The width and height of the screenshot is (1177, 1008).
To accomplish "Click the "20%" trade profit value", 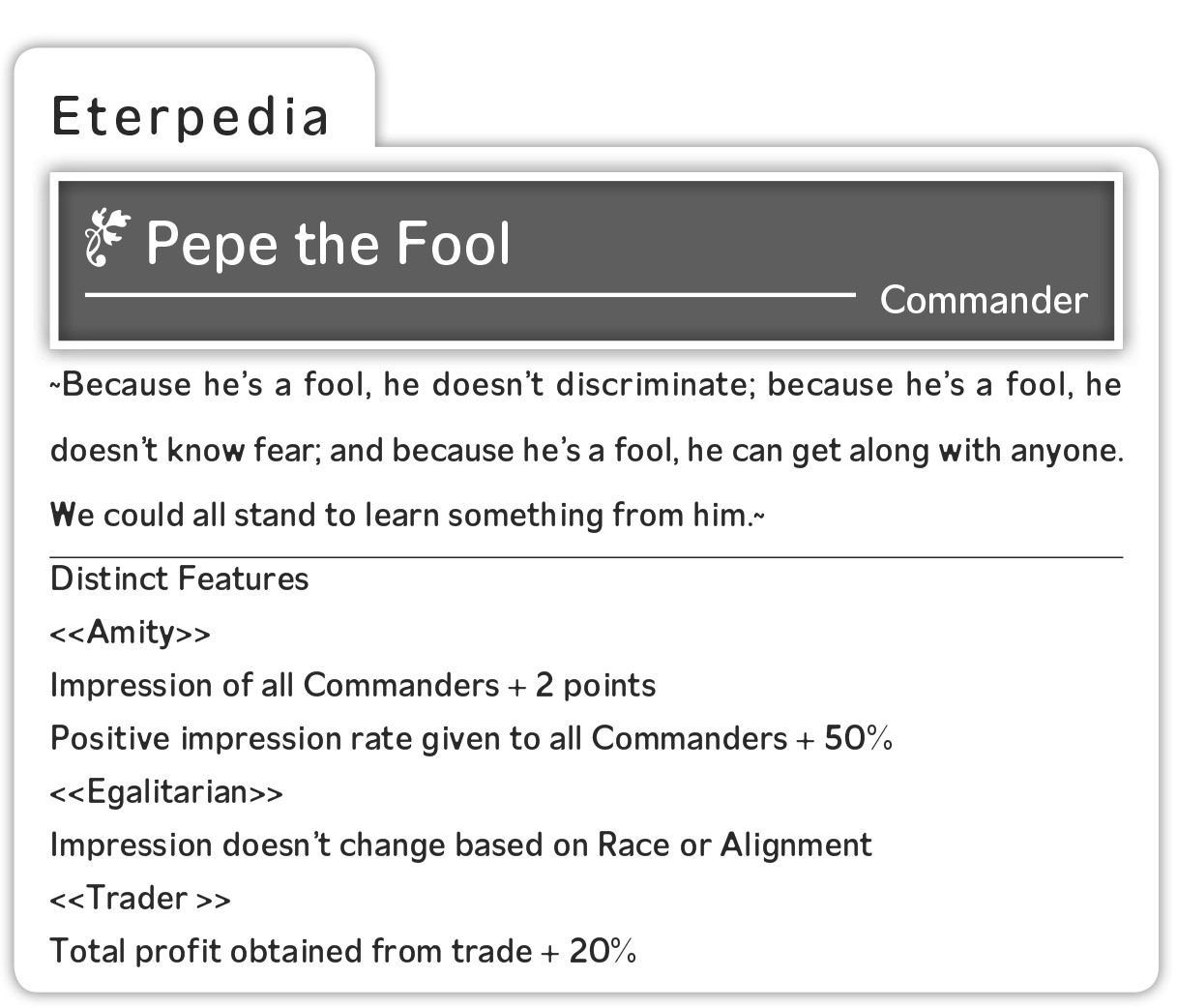I will coord(602,952).
